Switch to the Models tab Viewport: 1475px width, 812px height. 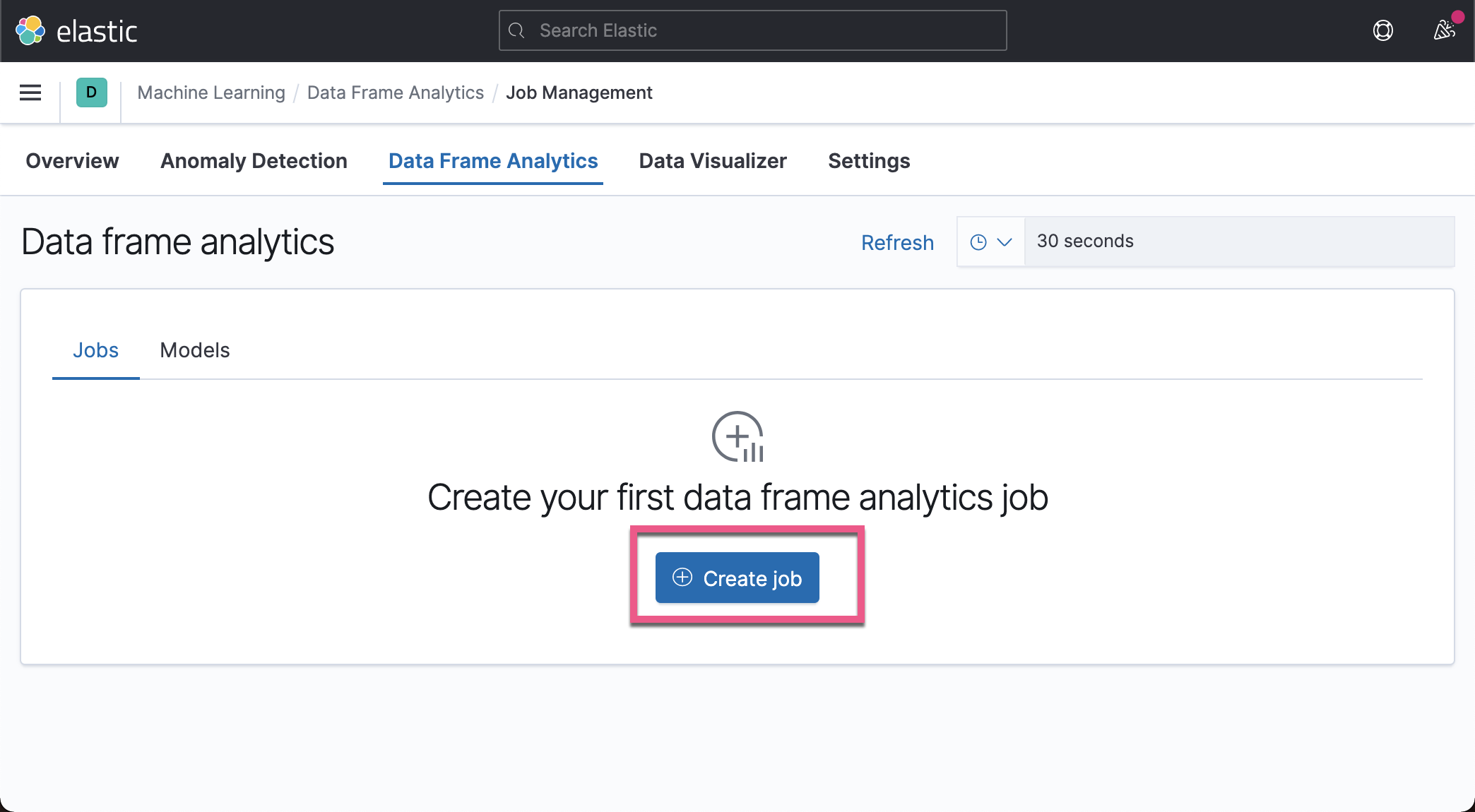[194, 350]
